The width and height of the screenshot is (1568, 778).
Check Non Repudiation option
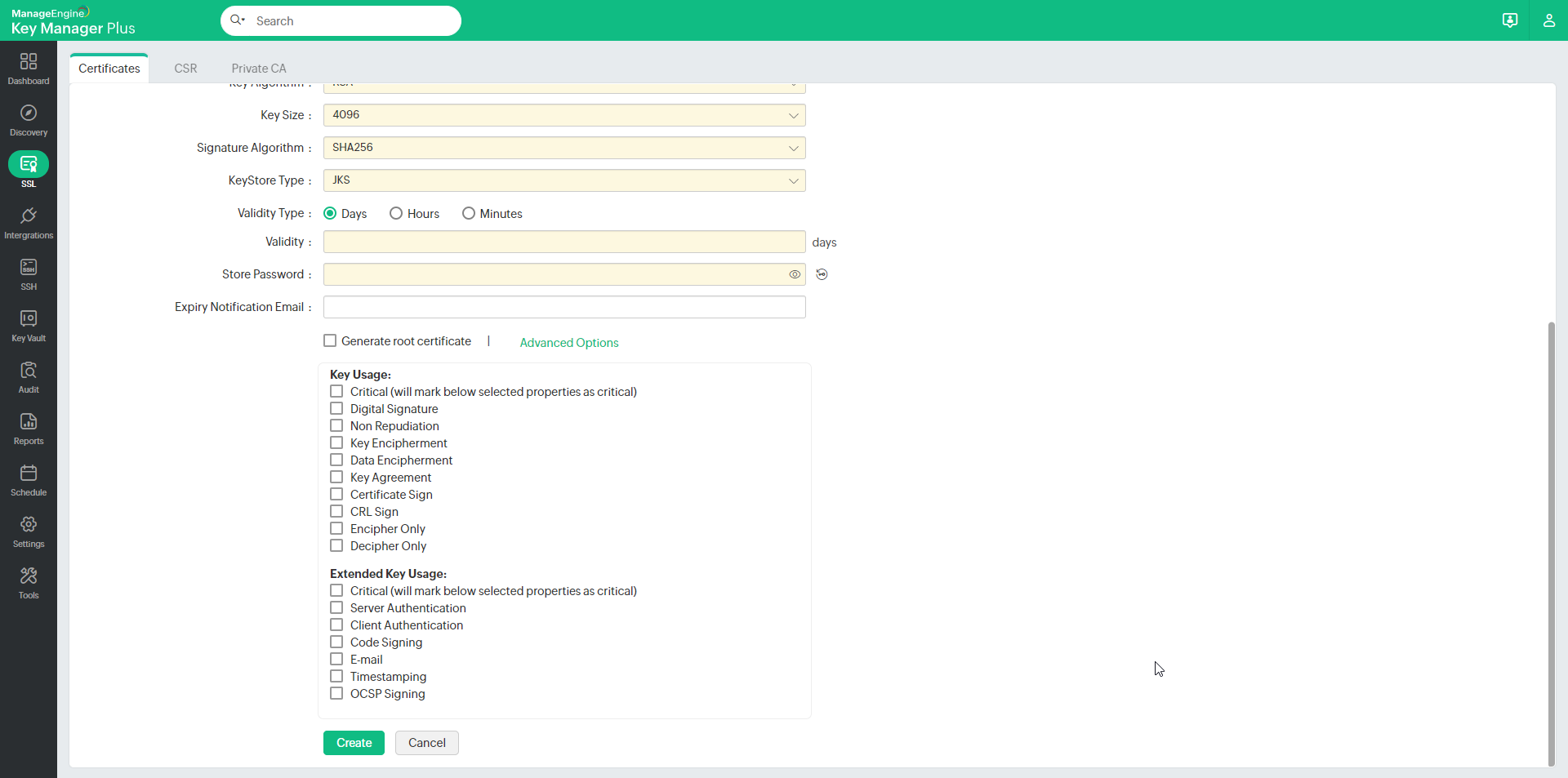(336, 425)
